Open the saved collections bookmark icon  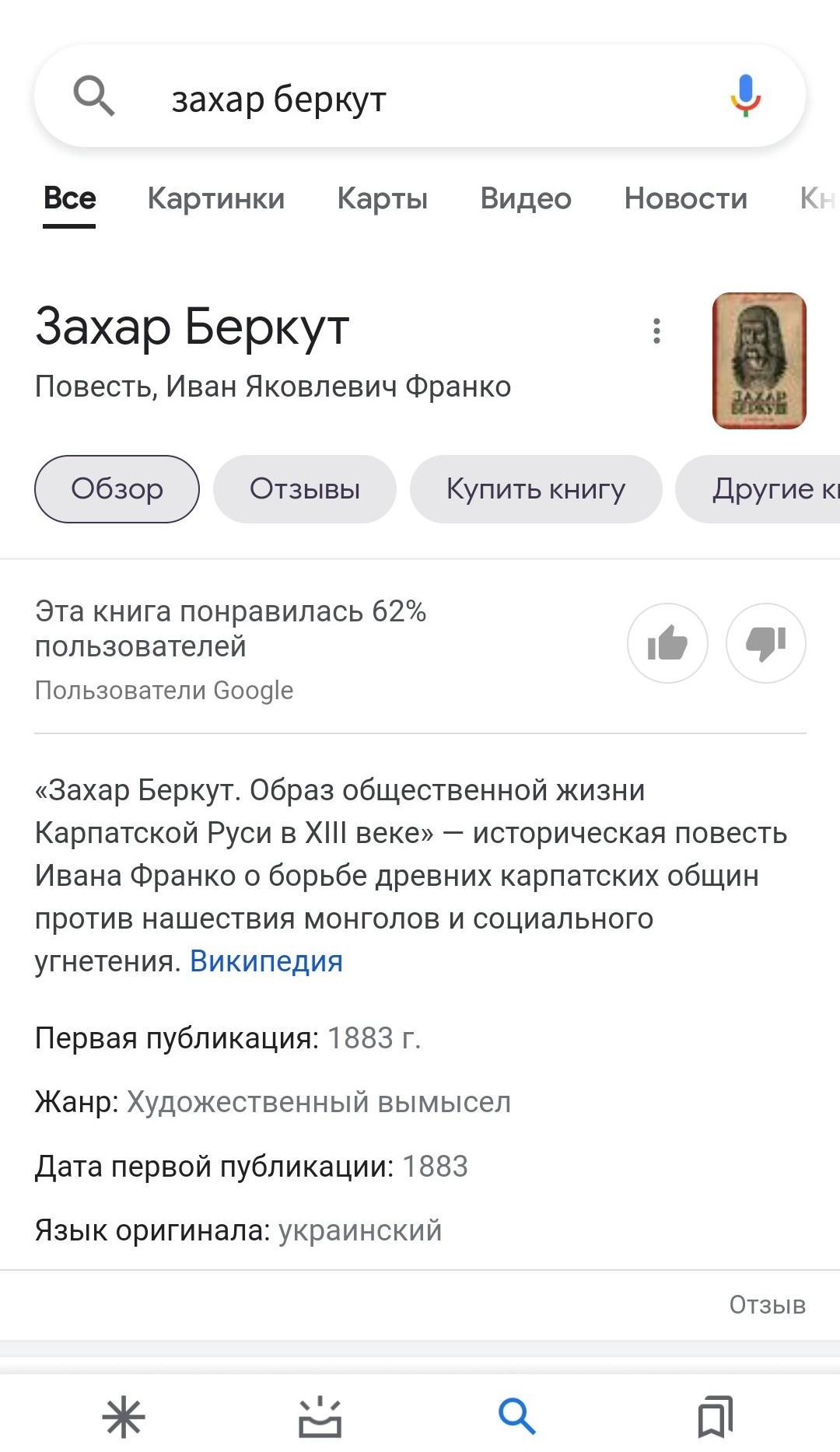tap(715, 1417)
